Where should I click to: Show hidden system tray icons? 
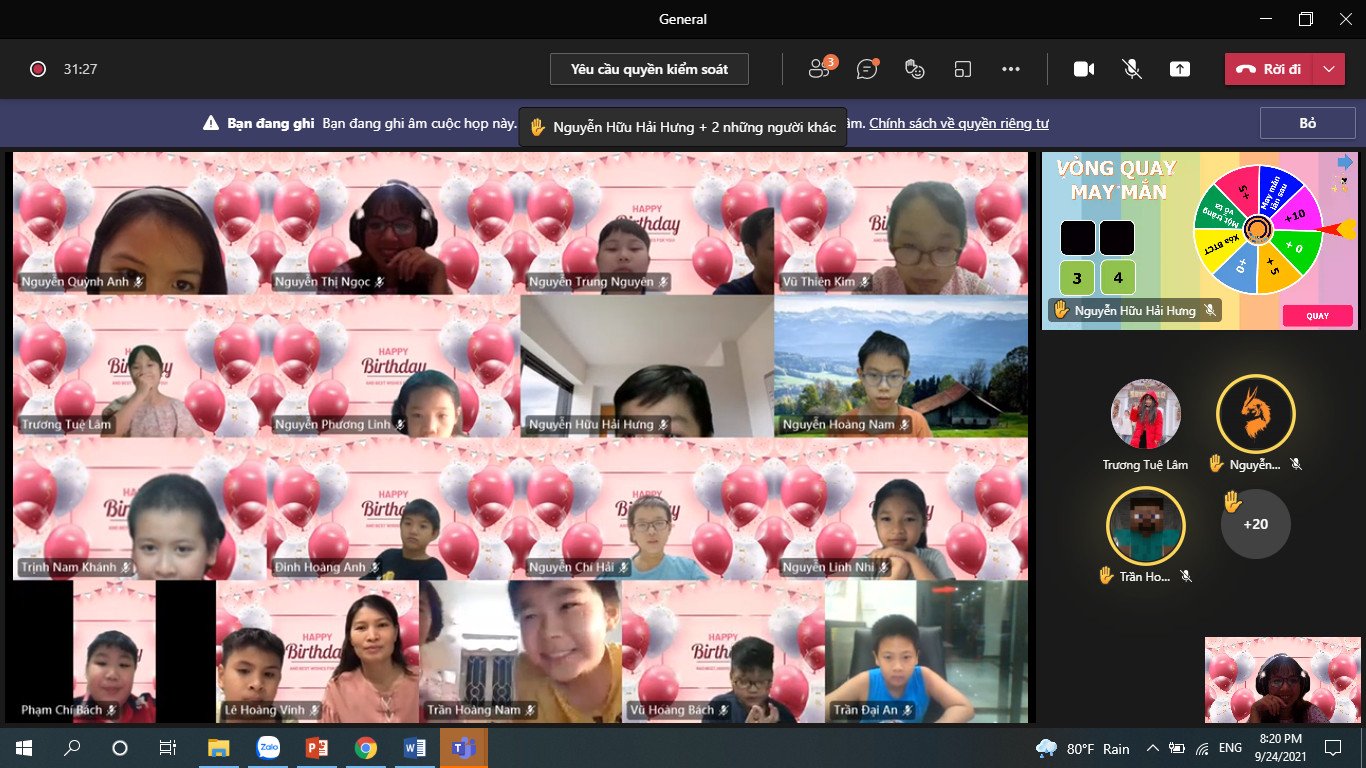click(1151, 748)
